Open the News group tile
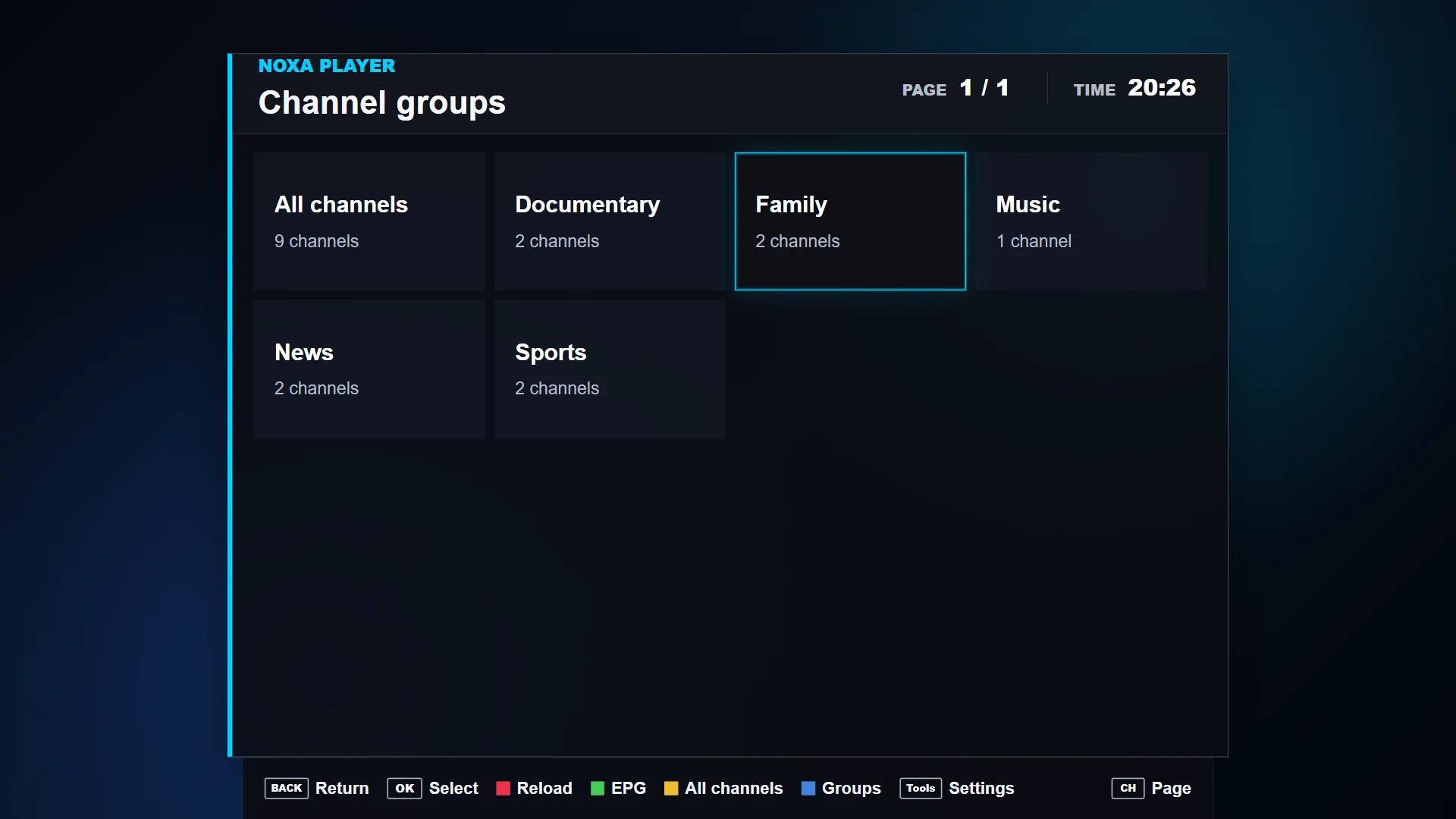The image size is (1456, 819). (x=369, y=369)
